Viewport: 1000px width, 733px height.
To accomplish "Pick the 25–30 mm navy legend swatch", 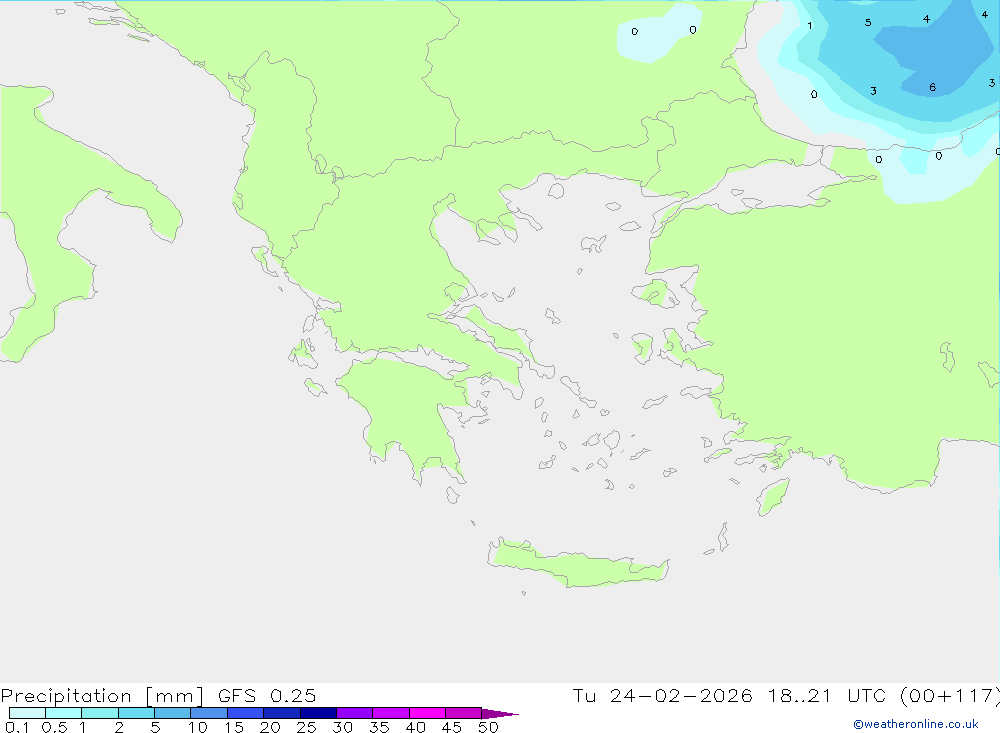I will (x=318, y=713).
